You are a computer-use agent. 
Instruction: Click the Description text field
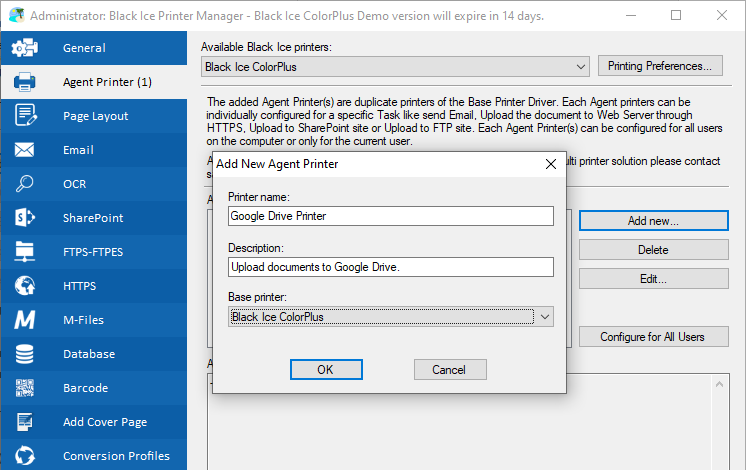390,267
